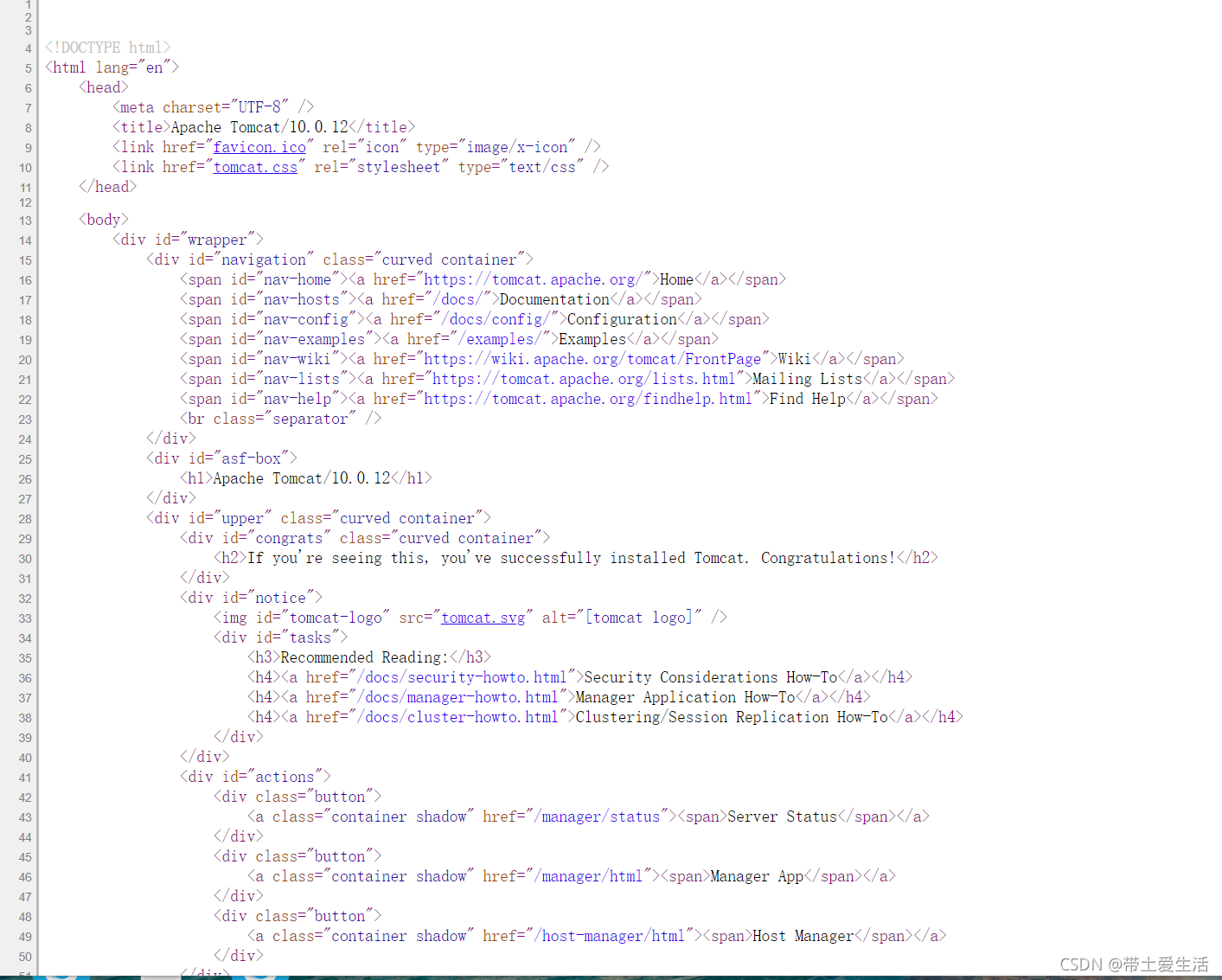
Task: Click line number 13 in the gutter
Action: pyautogui.click(x=25, y=221)
